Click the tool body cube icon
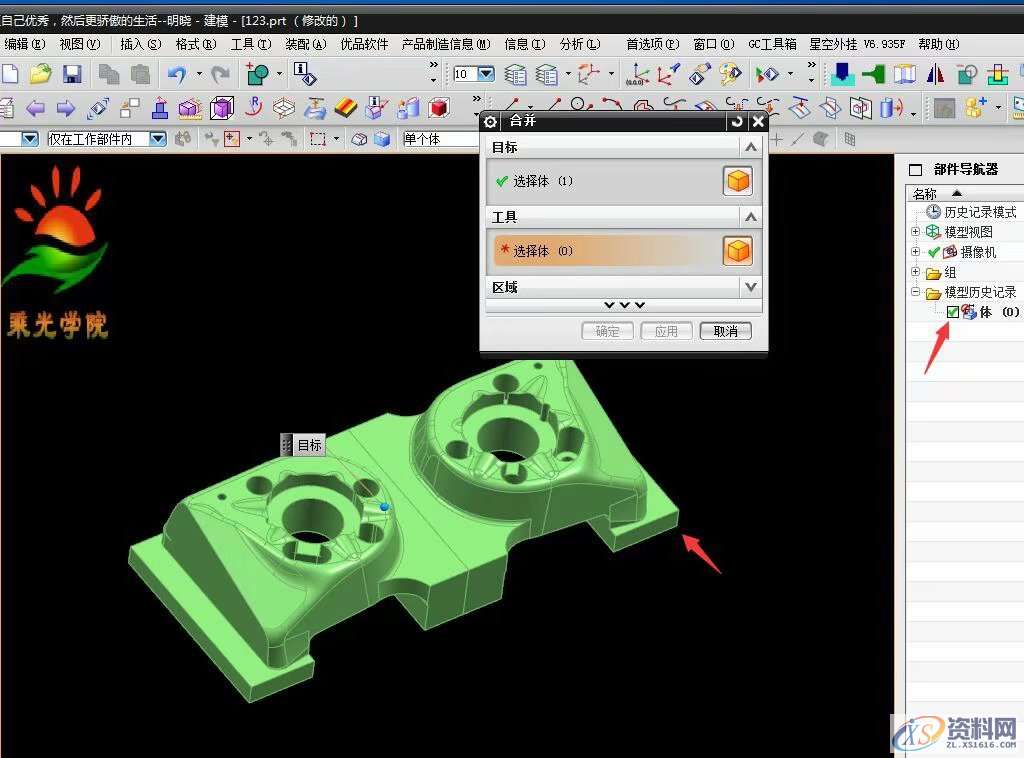The image size is (1024, 758). tap(737, 251)
